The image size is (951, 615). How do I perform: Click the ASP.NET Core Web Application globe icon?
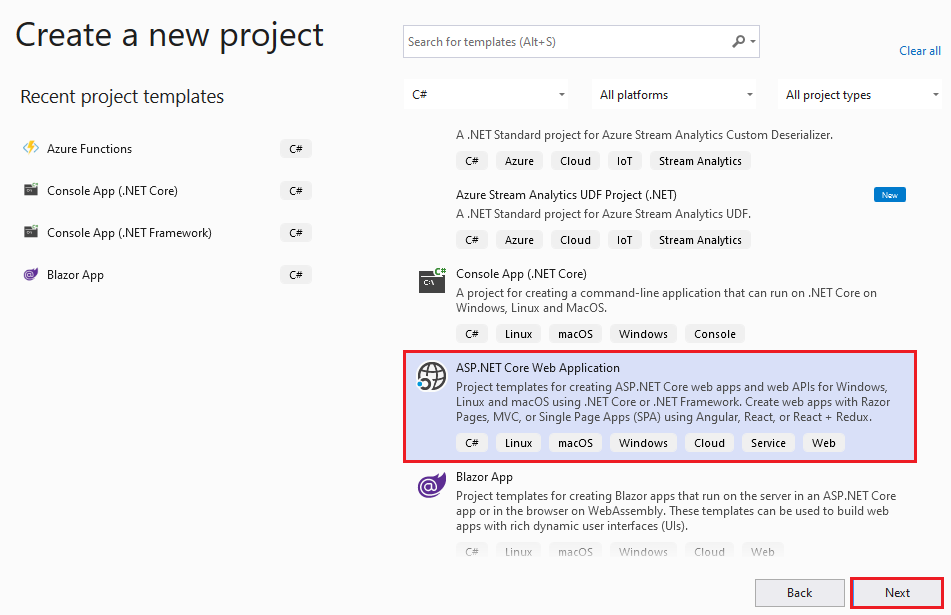click(x=431, y=377)
